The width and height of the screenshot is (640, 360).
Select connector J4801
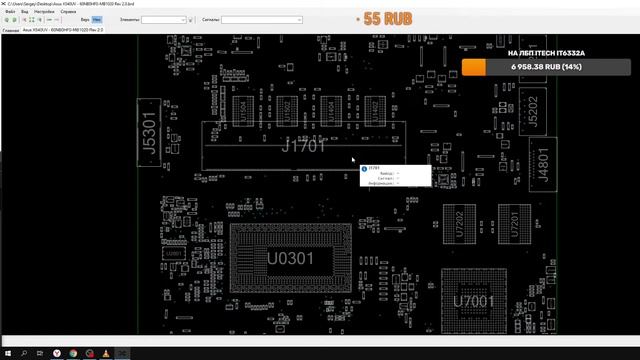click(x=543, y=164)
